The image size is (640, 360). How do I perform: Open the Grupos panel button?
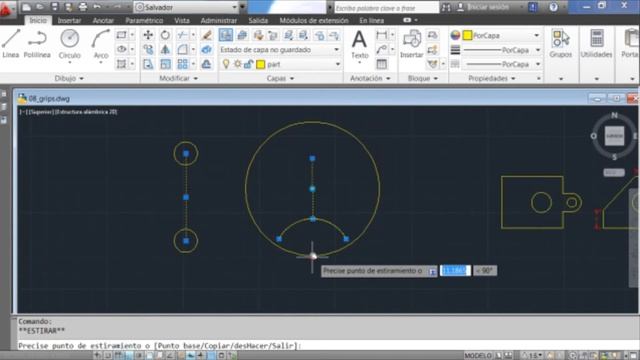[x=560, y=44]
